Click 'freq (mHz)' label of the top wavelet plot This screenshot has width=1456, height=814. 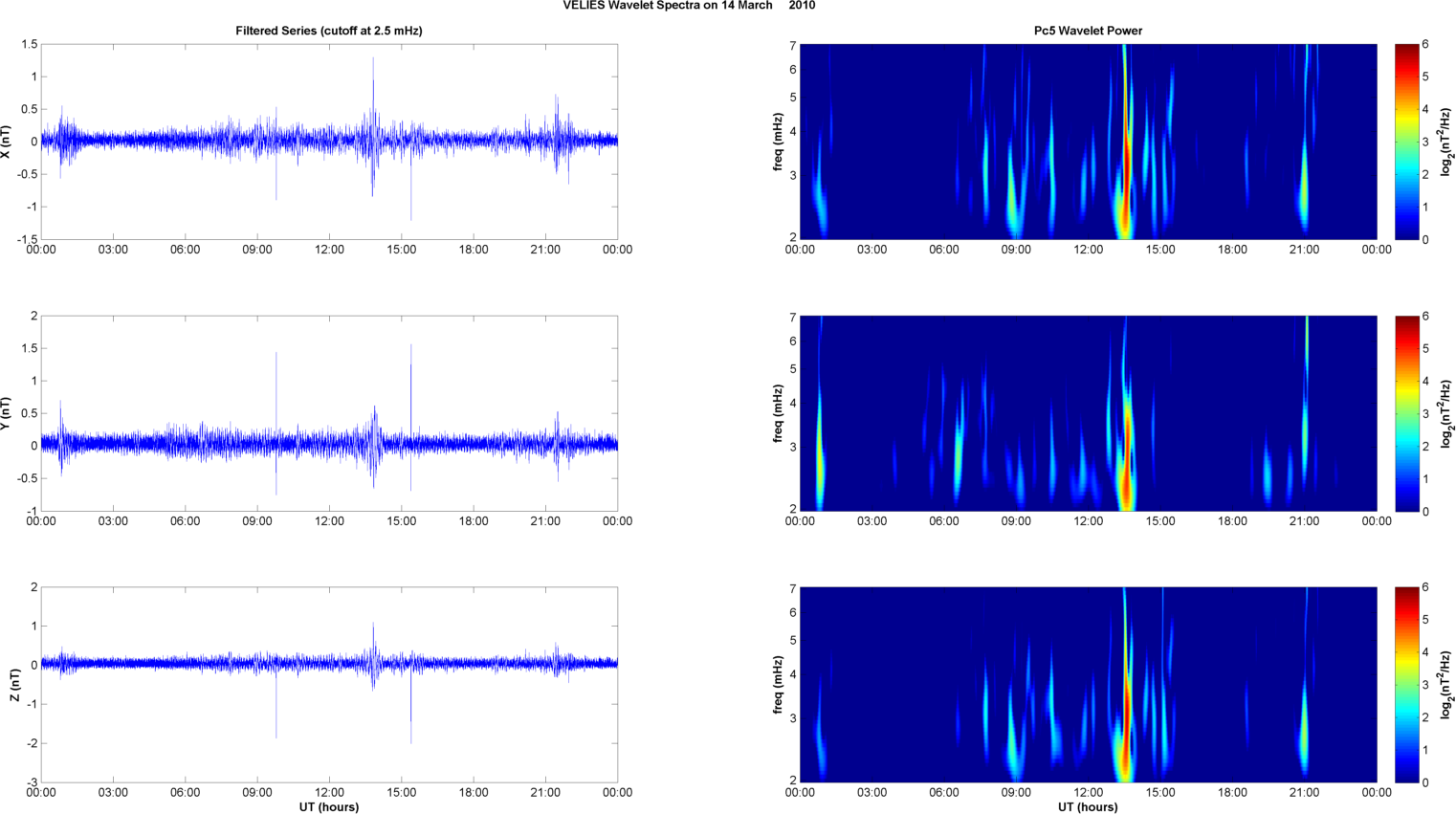click(x=779, y=142)
